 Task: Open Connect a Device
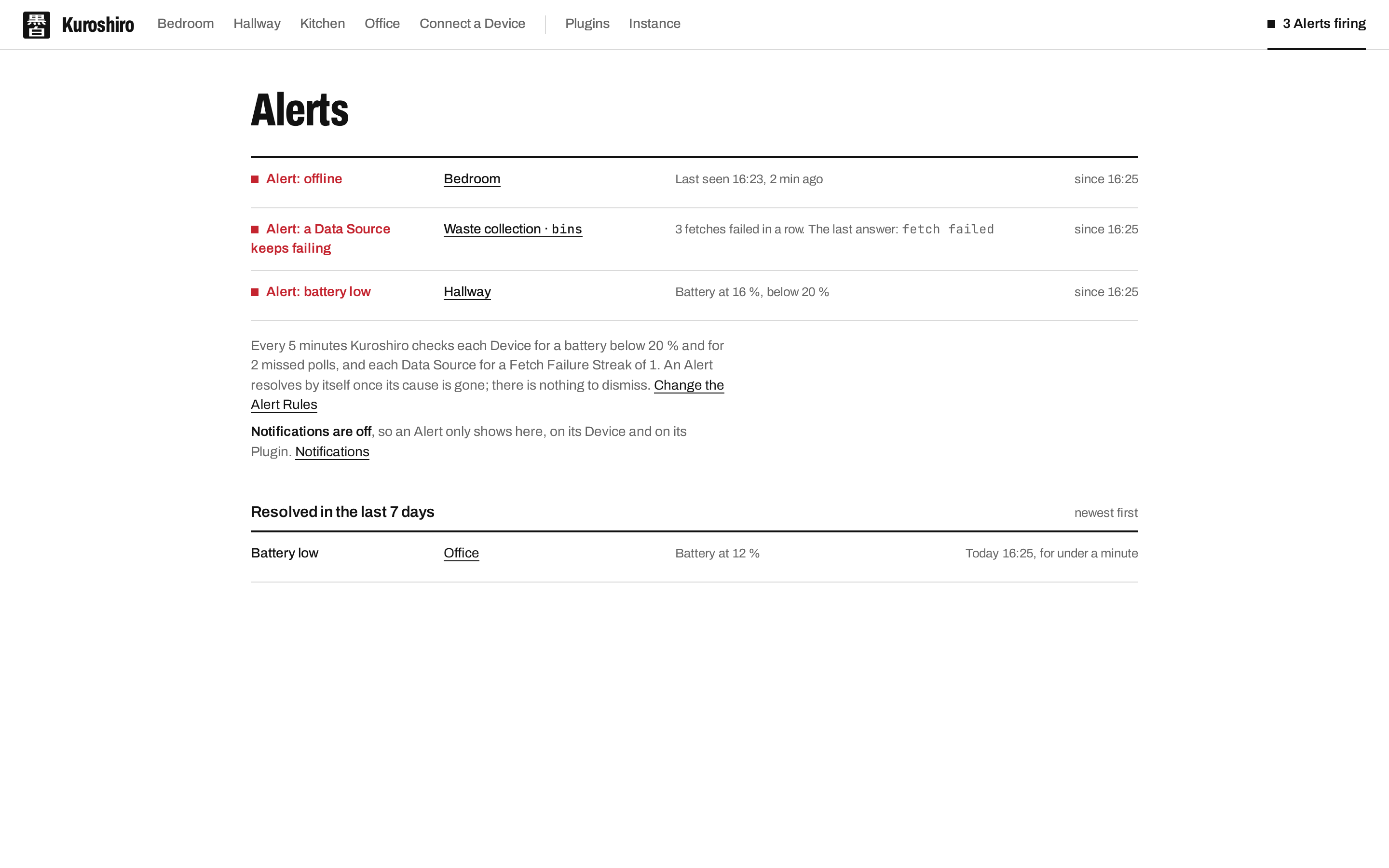tap(472, 24)
